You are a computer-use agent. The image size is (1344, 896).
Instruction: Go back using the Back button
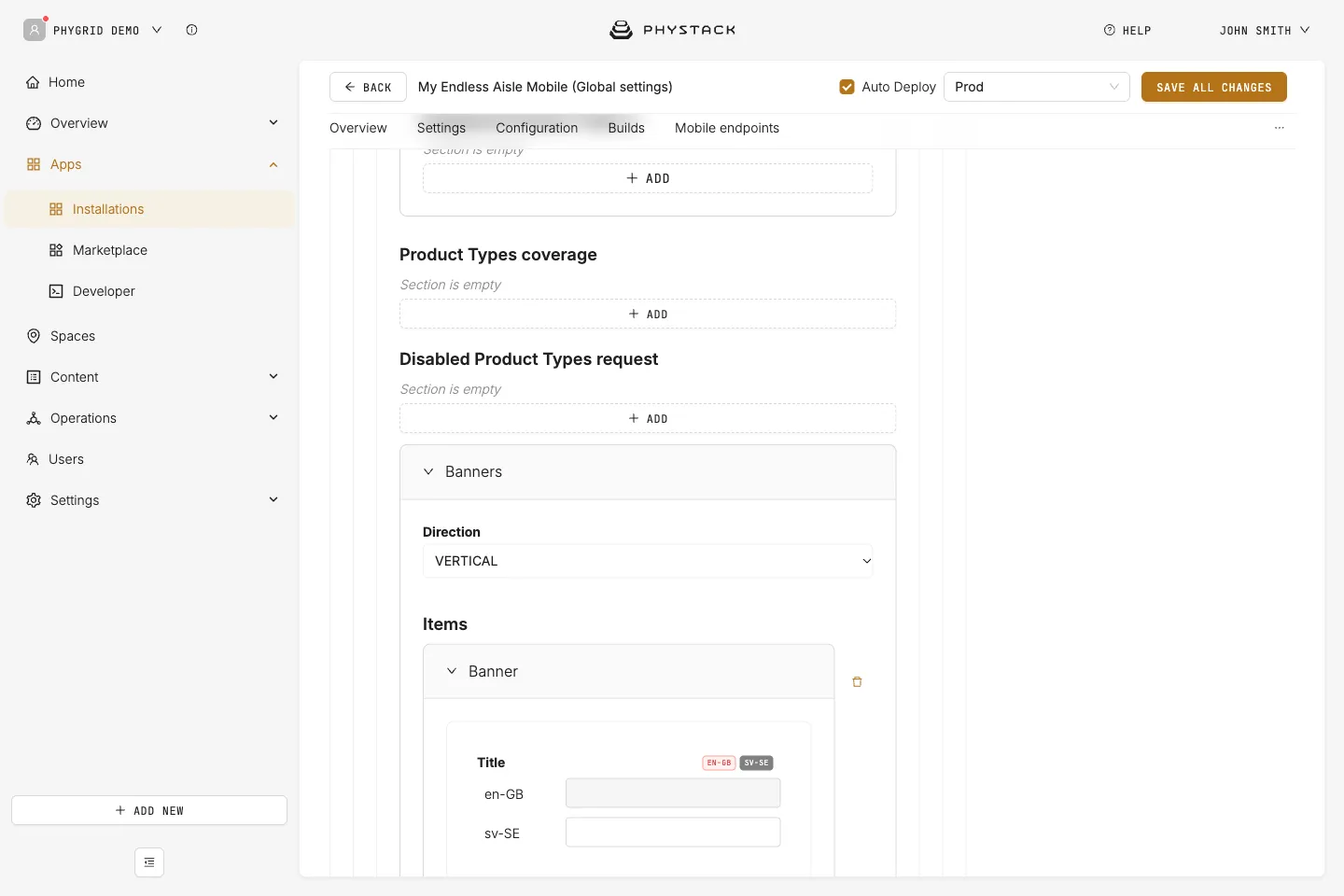tap(368, 87)
